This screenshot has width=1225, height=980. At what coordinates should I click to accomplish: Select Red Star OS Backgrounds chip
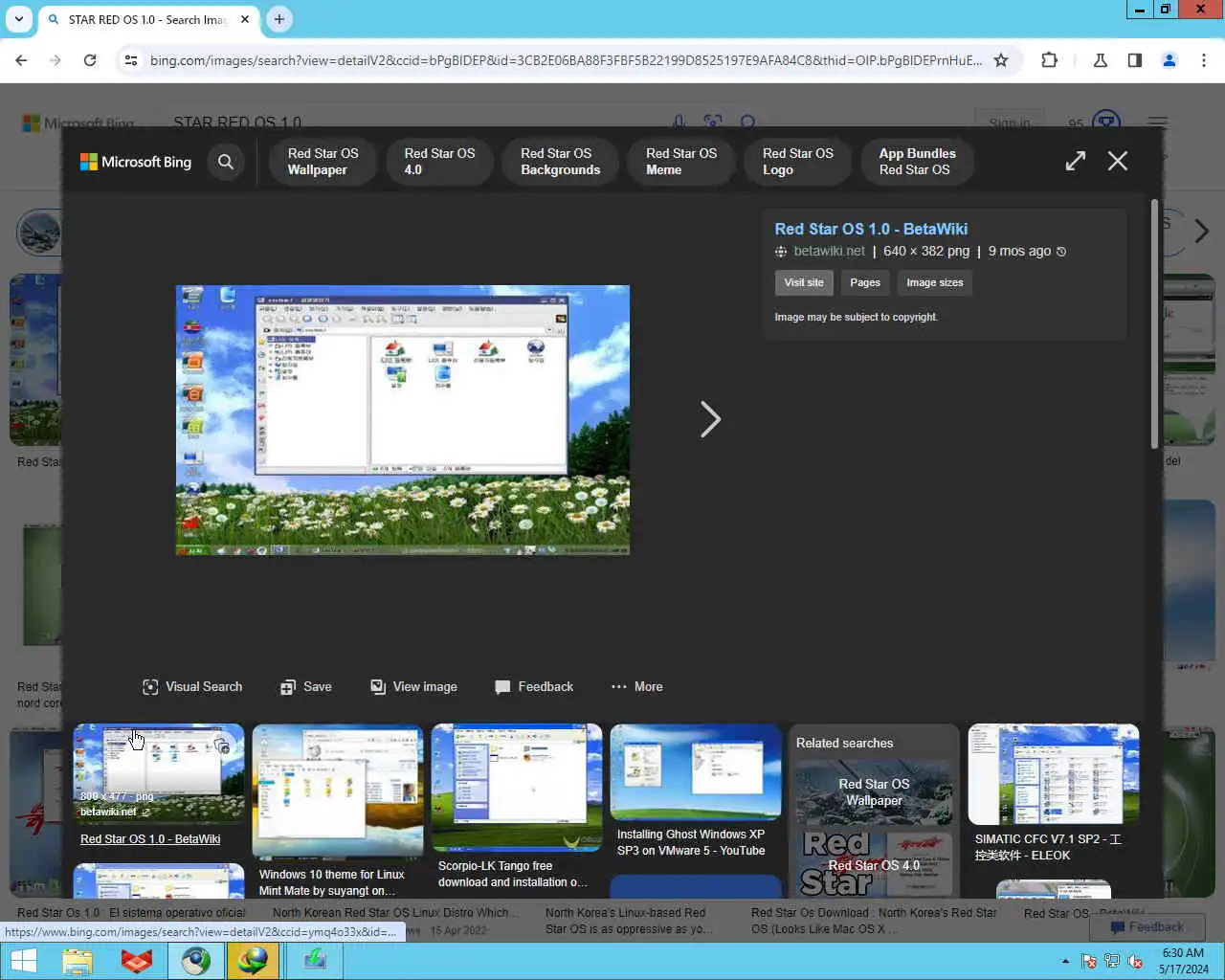[560, 162]
